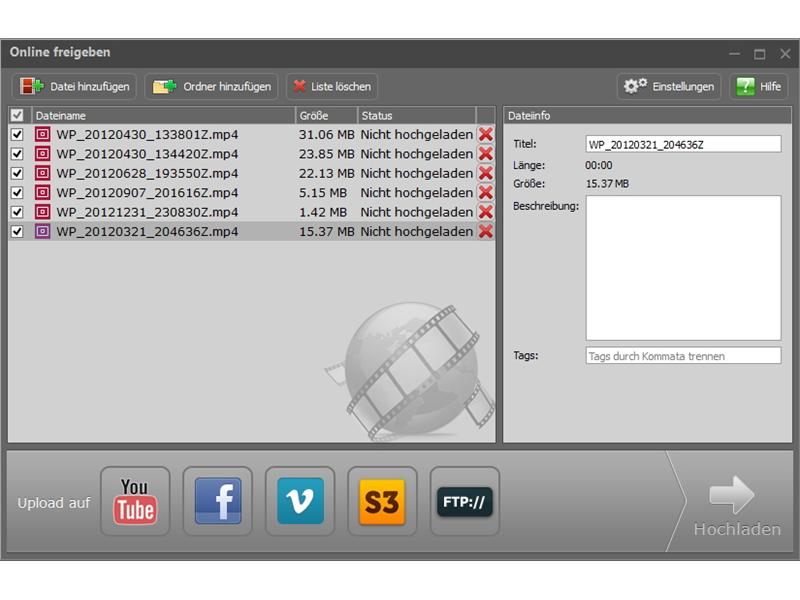The width and height of the screenshot is (800, 600).
Task: Select Amazon S3 upload option
Action: pos(382,501)
